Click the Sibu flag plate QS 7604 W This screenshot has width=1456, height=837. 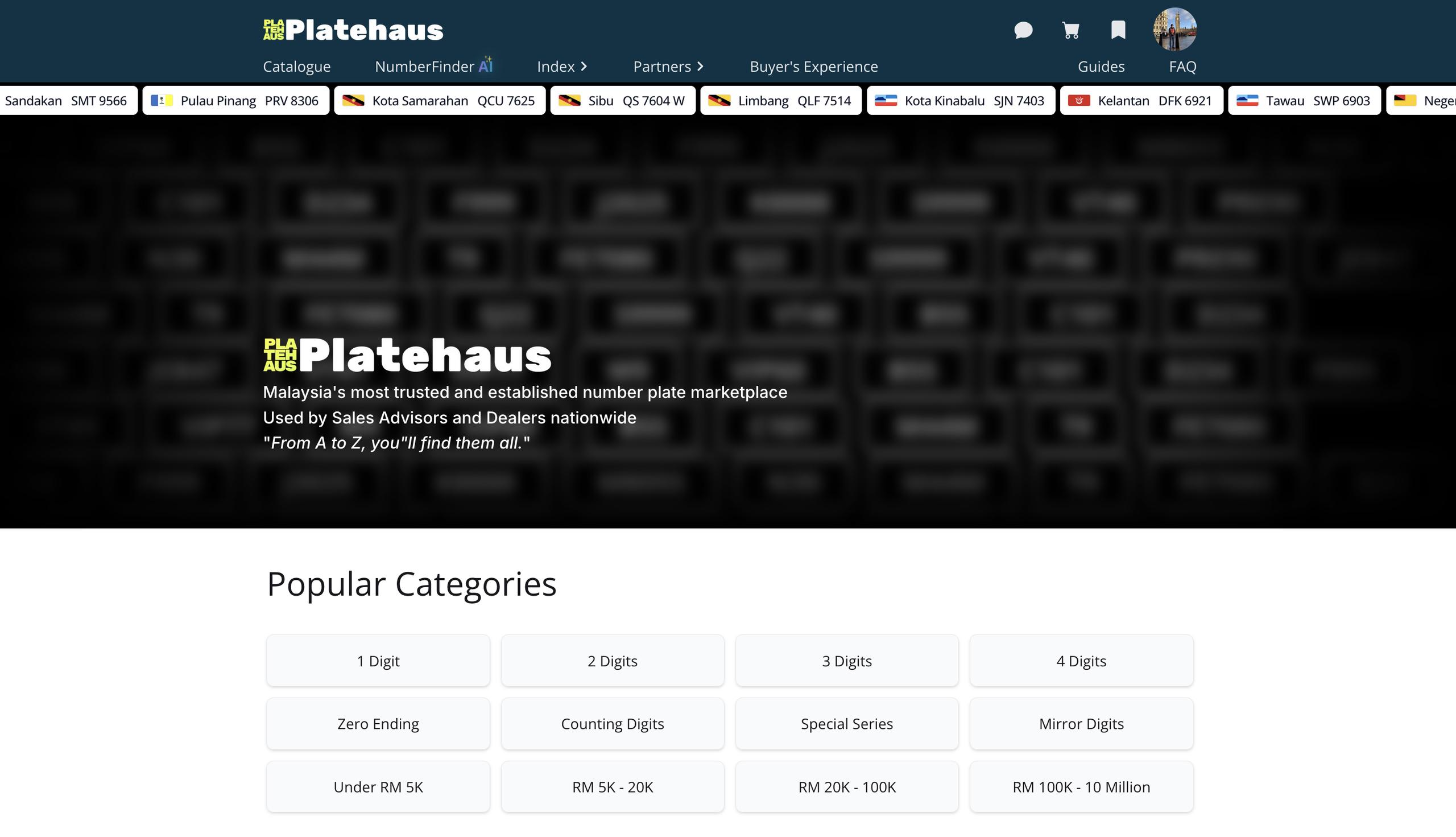(x=623, y=101)
